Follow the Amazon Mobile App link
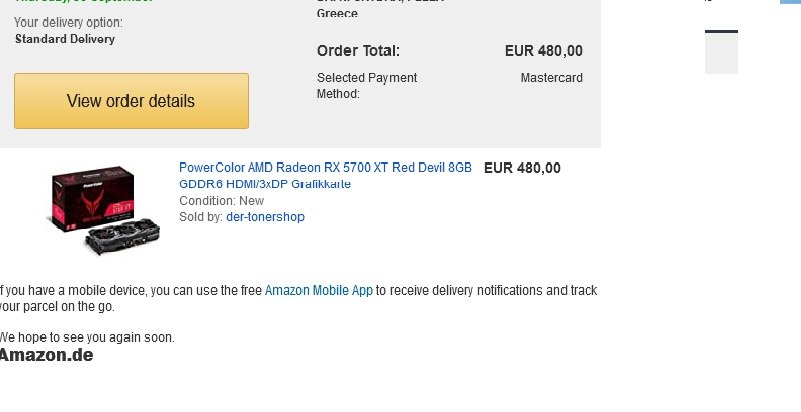This screenshot has height=412, width=801. tap(319, 290)
